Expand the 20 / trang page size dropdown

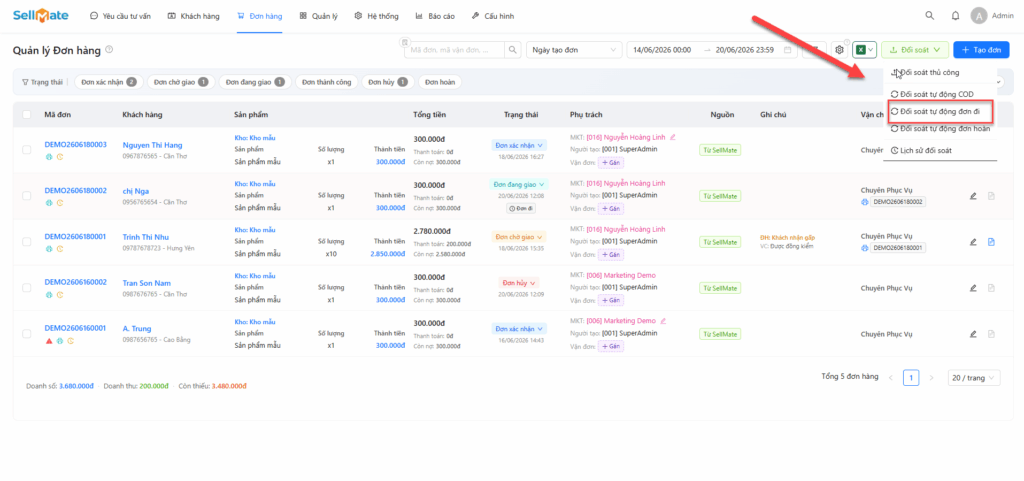[x=974, y=378]
